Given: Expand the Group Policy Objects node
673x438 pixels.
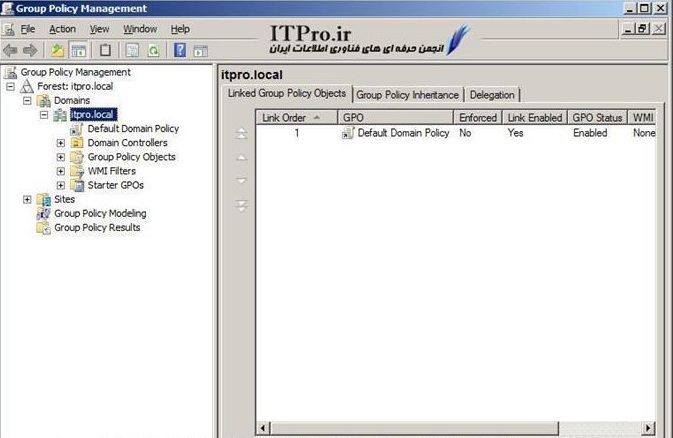Looking at the screenshot, I should 60,157.
